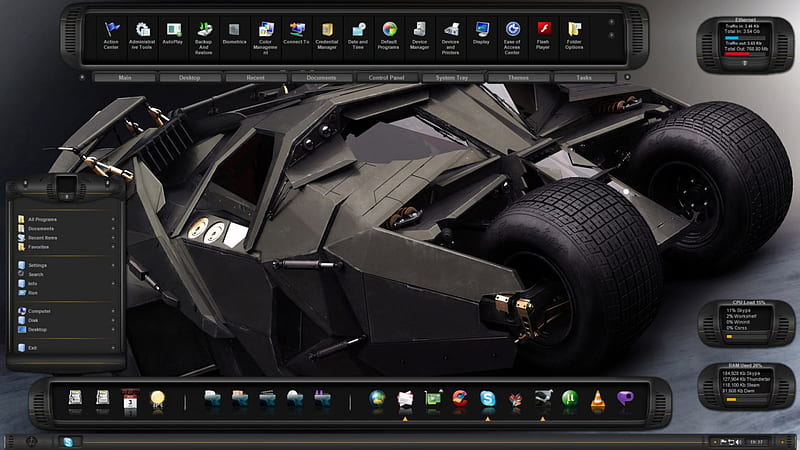Switch to the Documents tab

(321, 78)
